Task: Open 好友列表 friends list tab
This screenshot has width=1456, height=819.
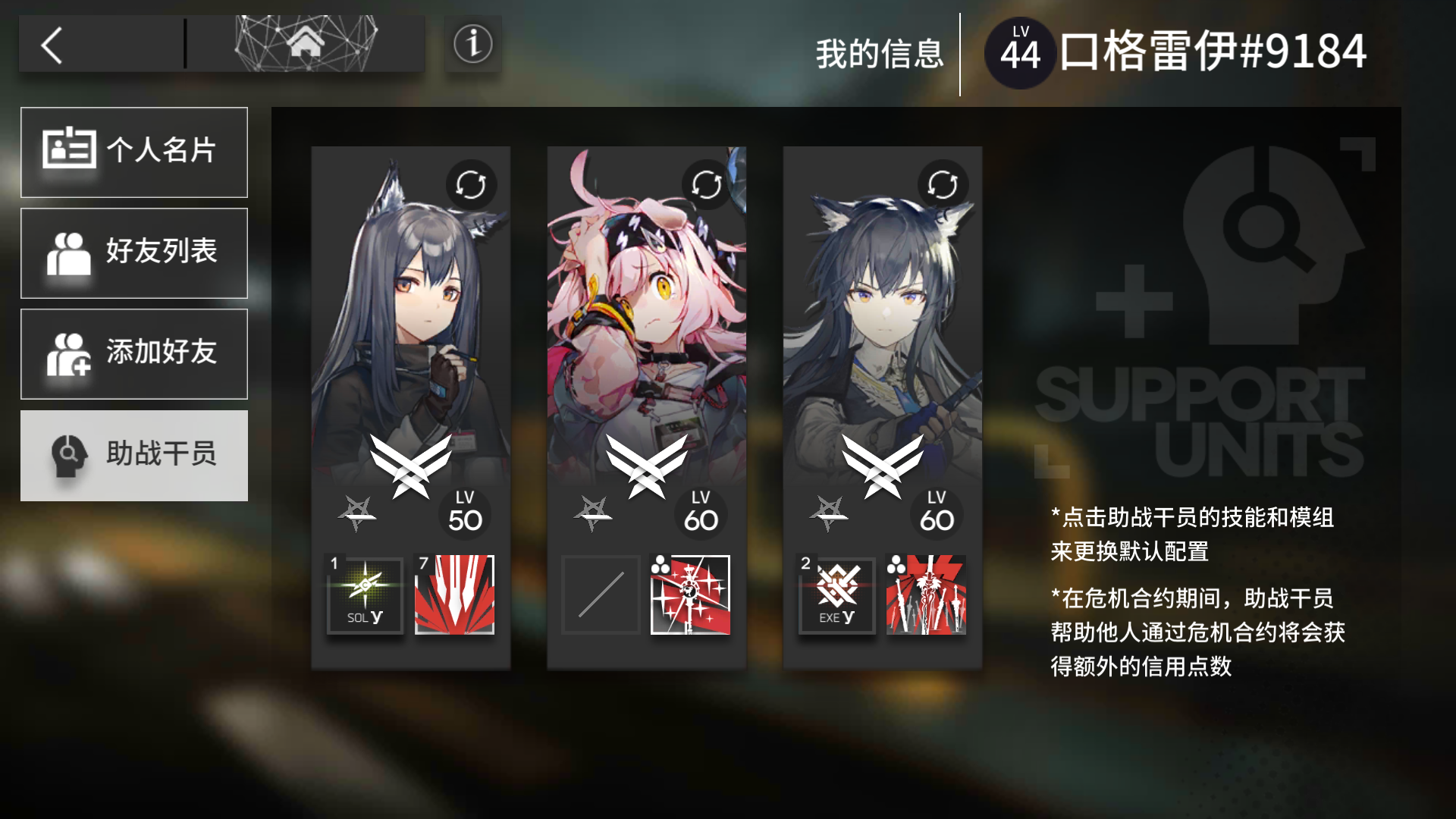Action: (x=134, y=253)
